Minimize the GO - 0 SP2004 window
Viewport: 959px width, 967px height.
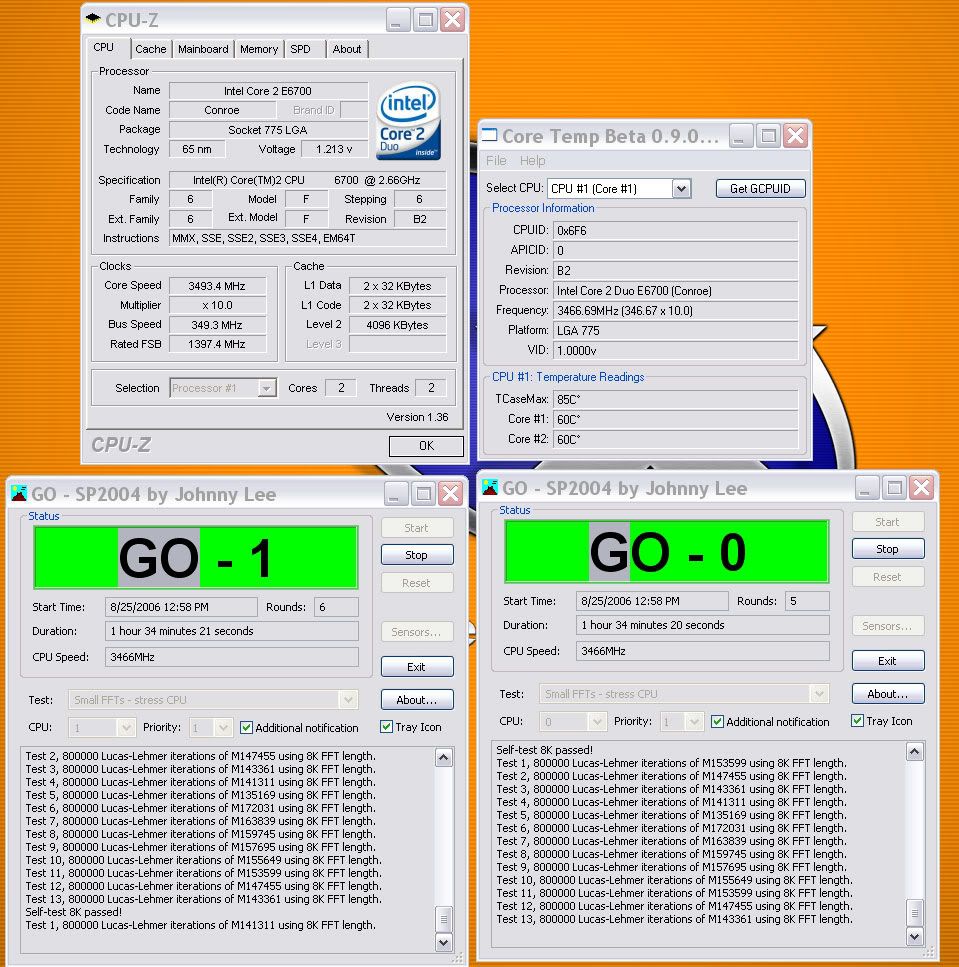867,488
